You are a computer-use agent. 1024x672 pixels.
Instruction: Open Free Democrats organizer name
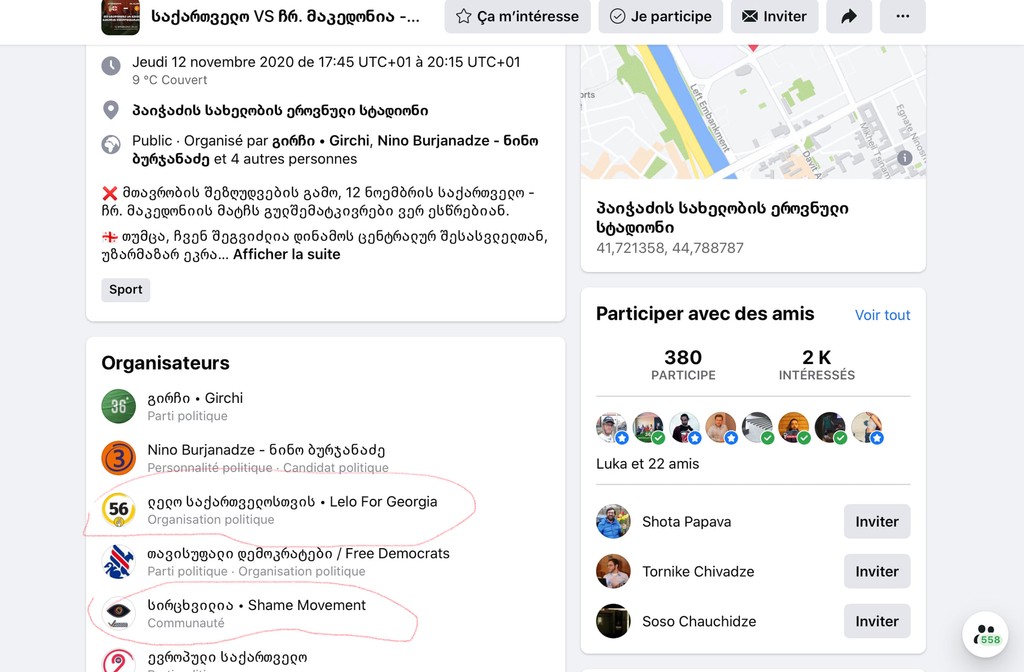pyautogui.click(x=298, y=554)
